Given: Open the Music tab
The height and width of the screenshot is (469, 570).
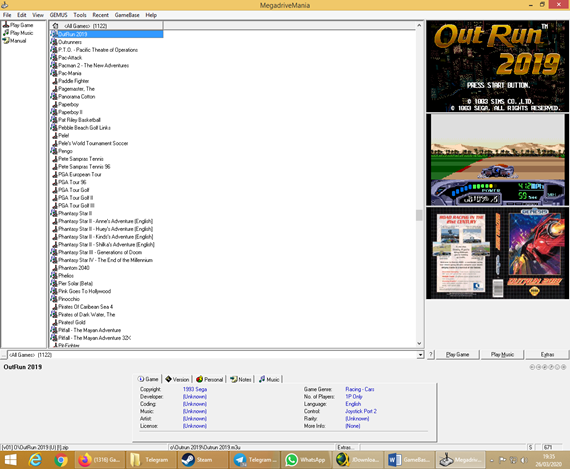Looking at the screenshot, I should click(269, 379).
